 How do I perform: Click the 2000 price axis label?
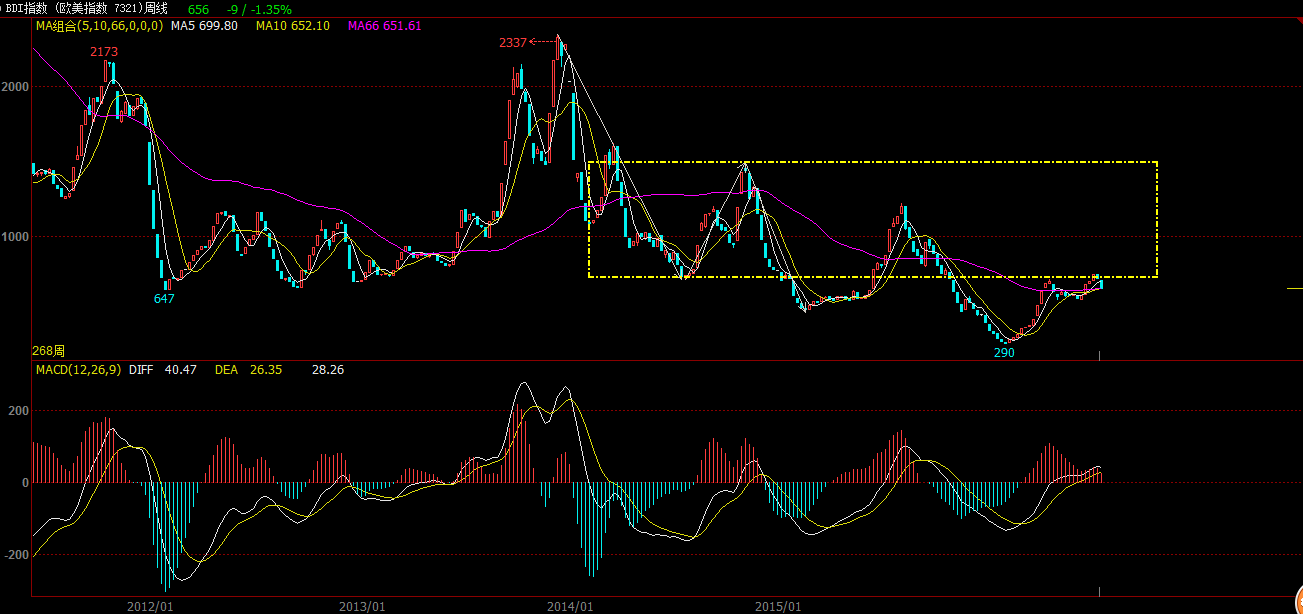[15, 87]
